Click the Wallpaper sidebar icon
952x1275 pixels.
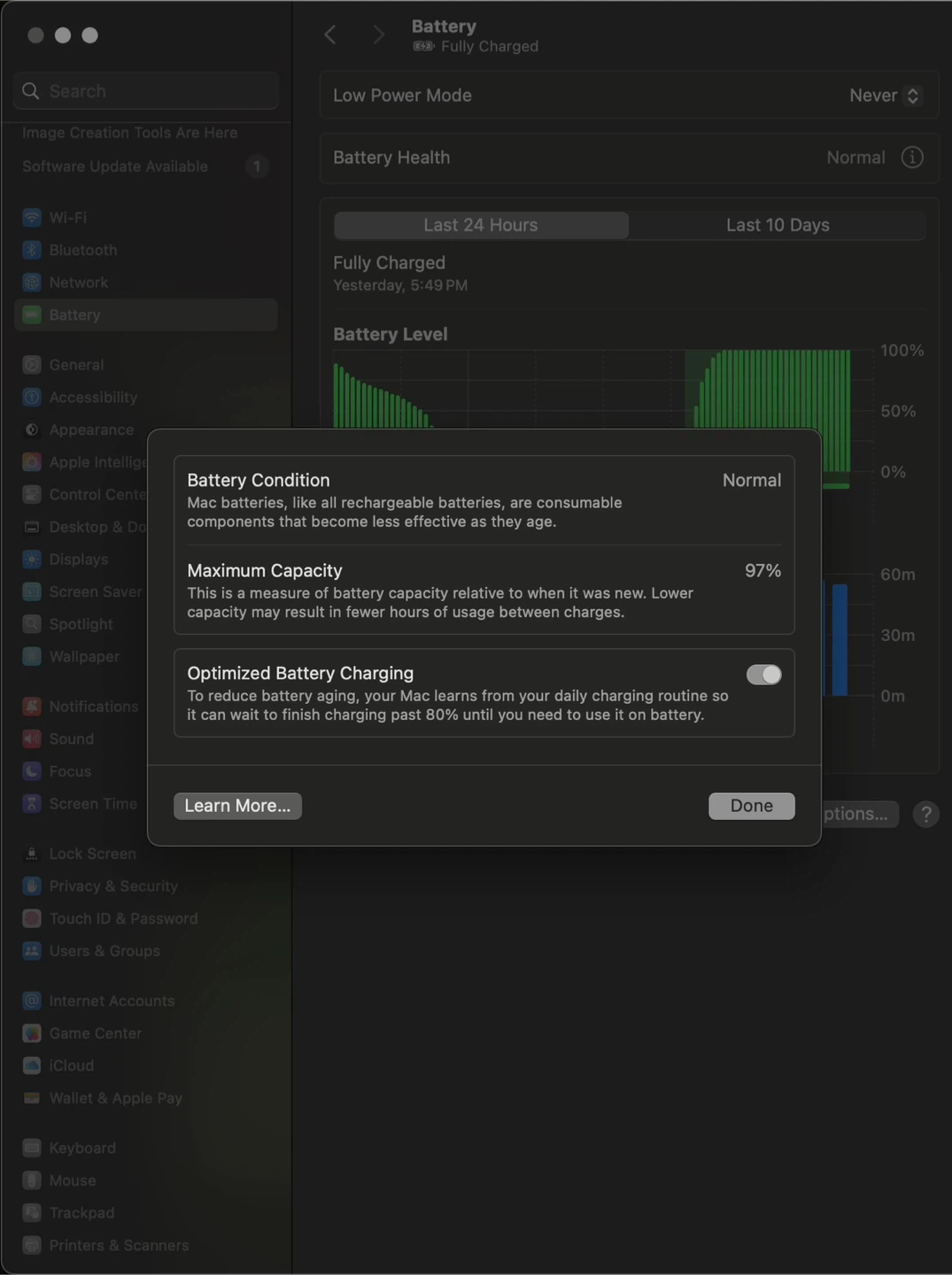[32, 656]
